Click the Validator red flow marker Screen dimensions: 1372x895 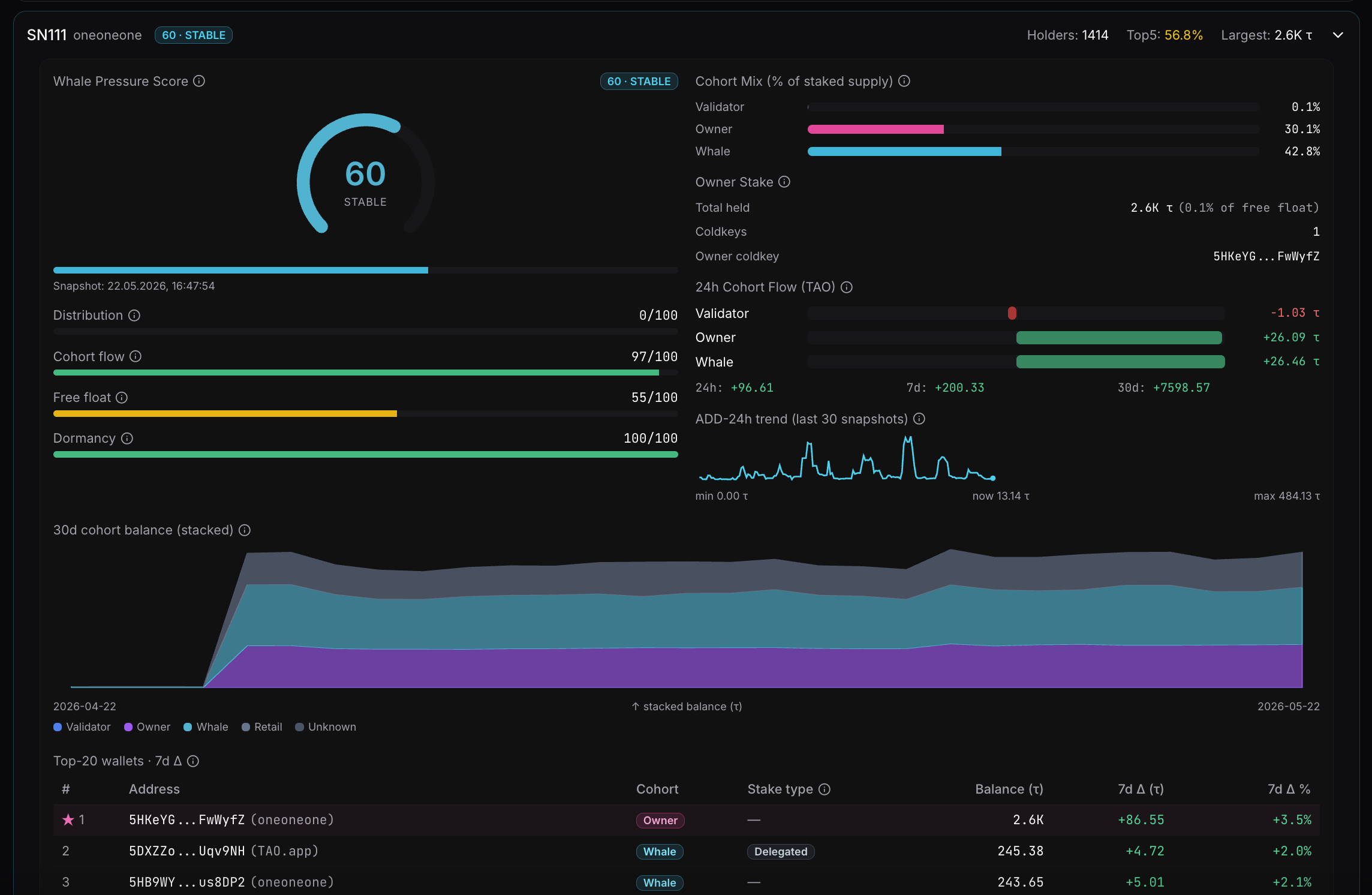1012,313
